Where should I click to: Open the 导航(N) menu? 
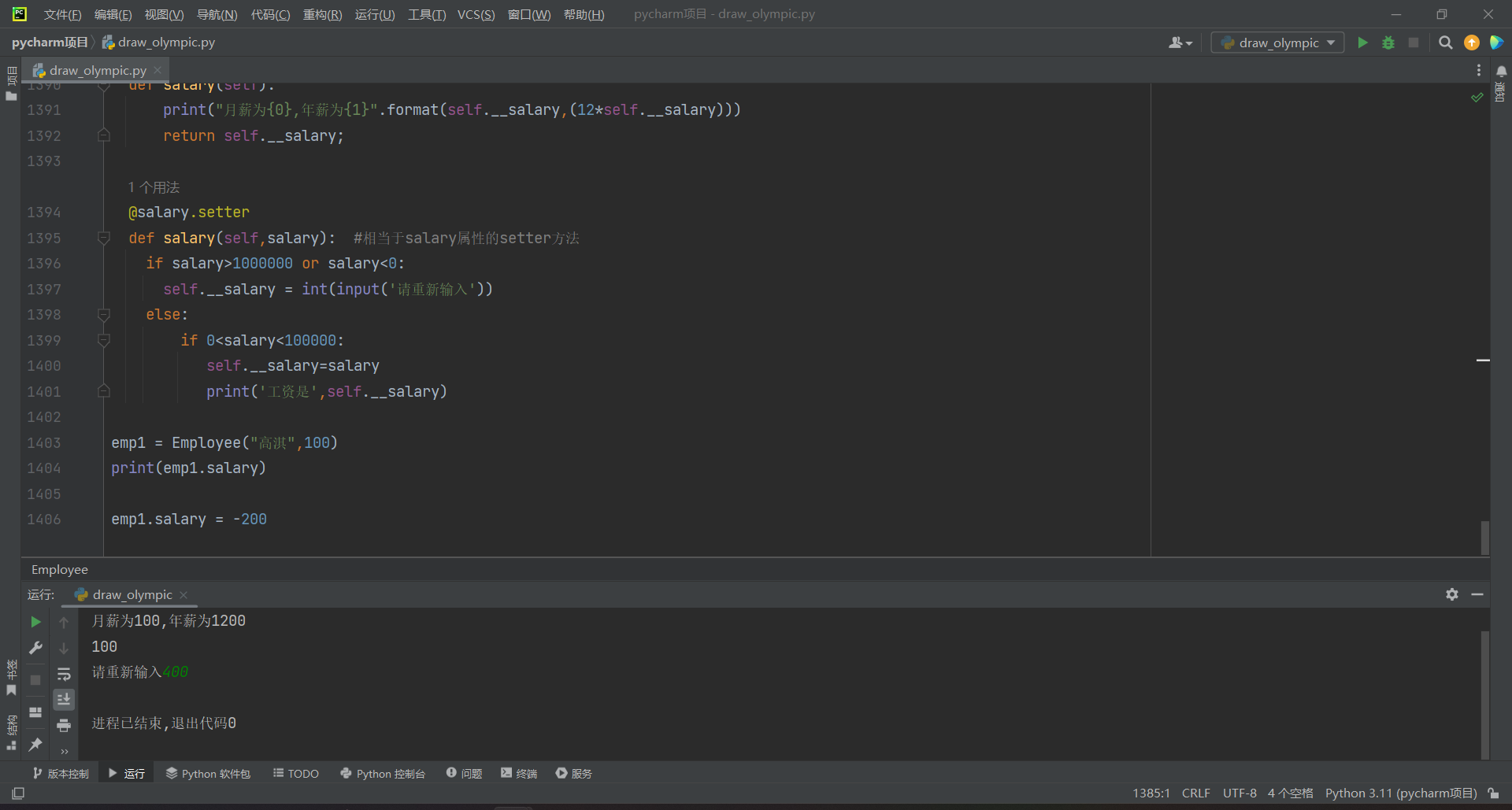coord(217,14)
